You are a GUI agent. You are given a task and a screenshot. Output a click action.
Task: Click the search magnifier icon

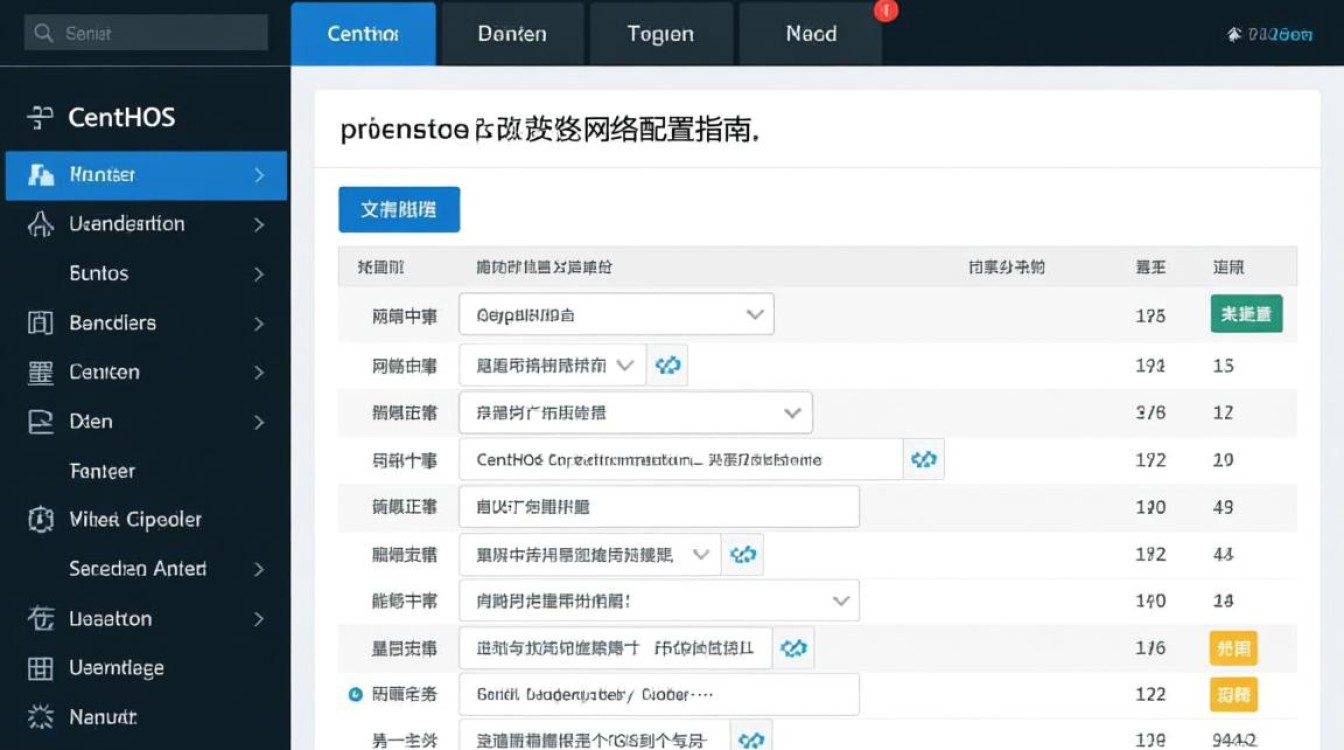(x=43, y=33)
